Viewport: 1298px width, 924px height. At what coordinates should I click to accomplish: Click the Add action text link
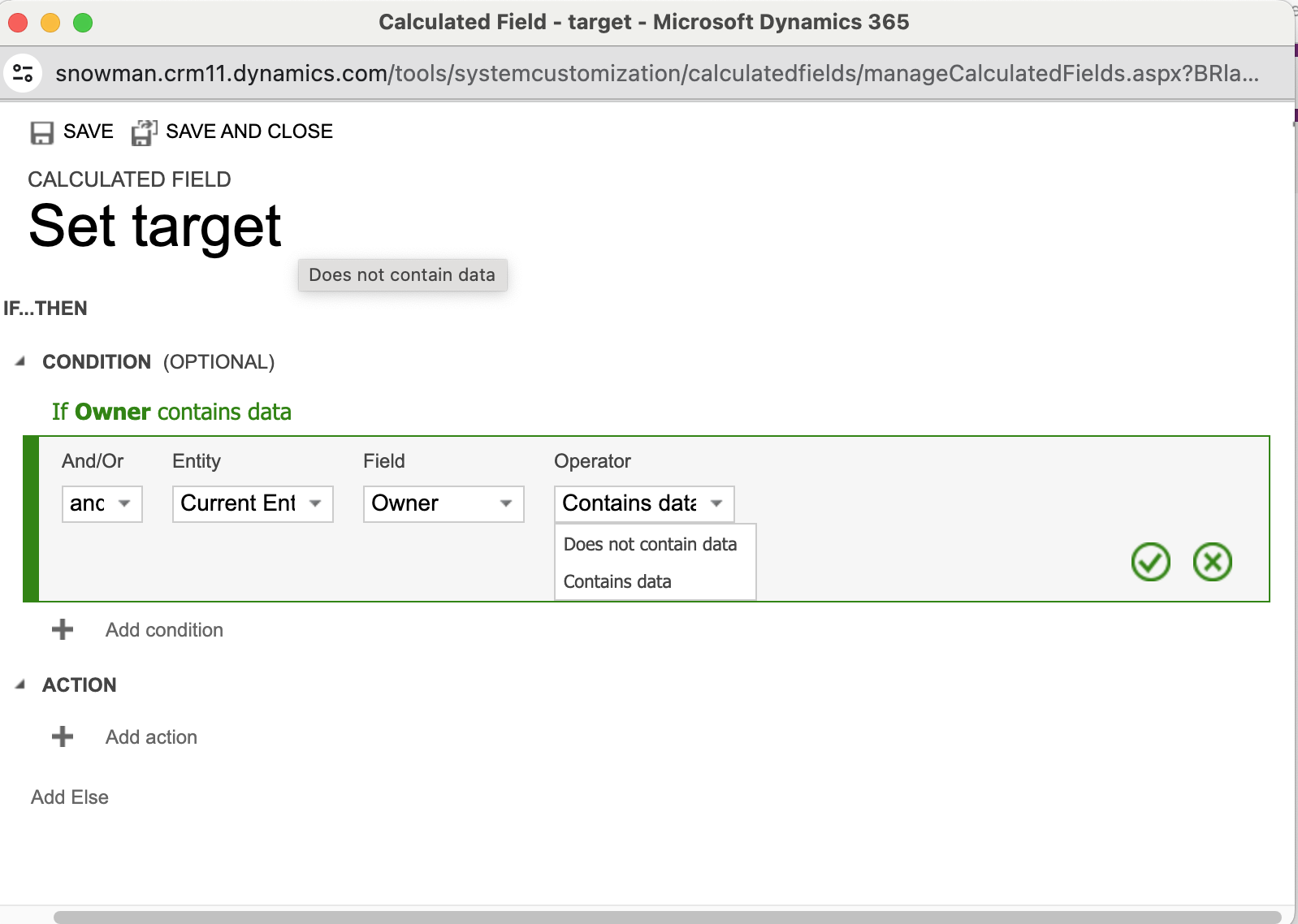click(151, 737)
